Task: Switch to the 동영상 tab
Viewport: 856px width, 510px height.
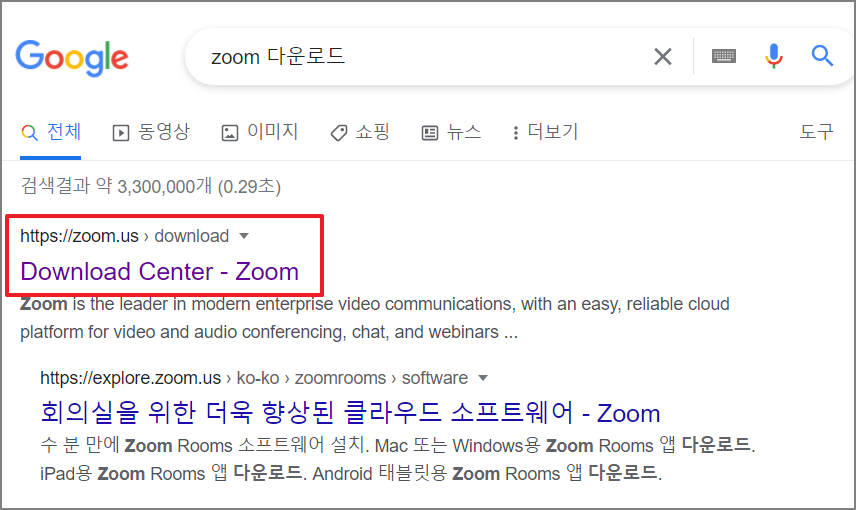Action: pyautogui.click(x=151, y=132)
